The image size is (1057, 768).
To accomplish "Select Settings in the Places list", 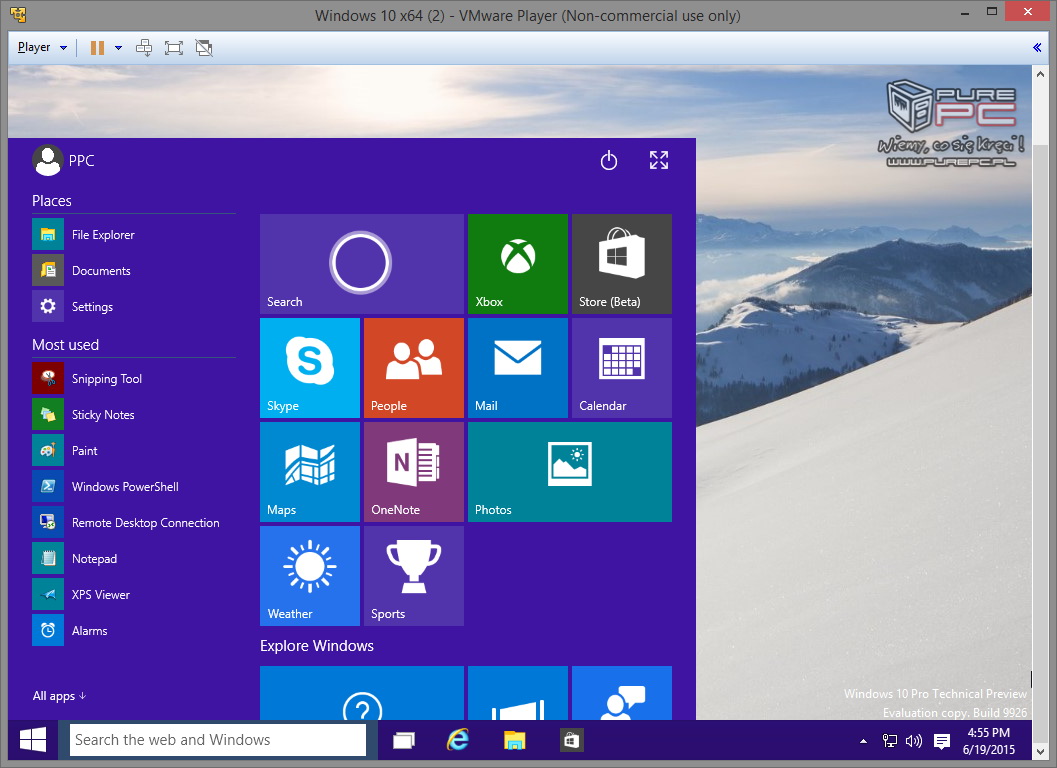I will tap(92, 307).
